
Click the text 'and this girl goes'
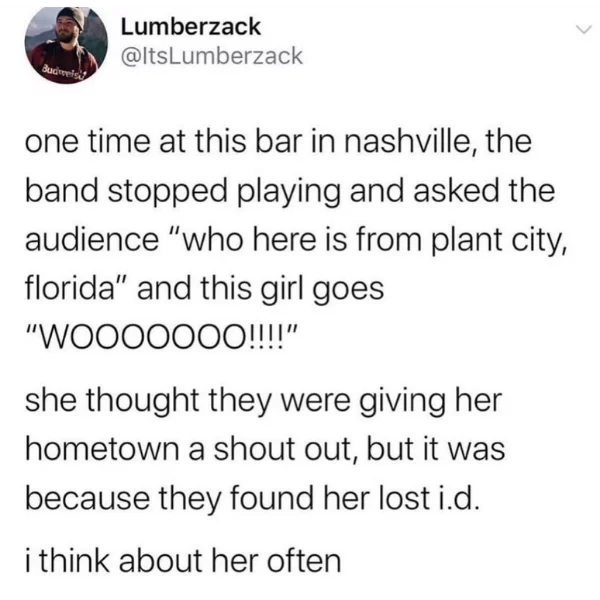pos(260,290)
